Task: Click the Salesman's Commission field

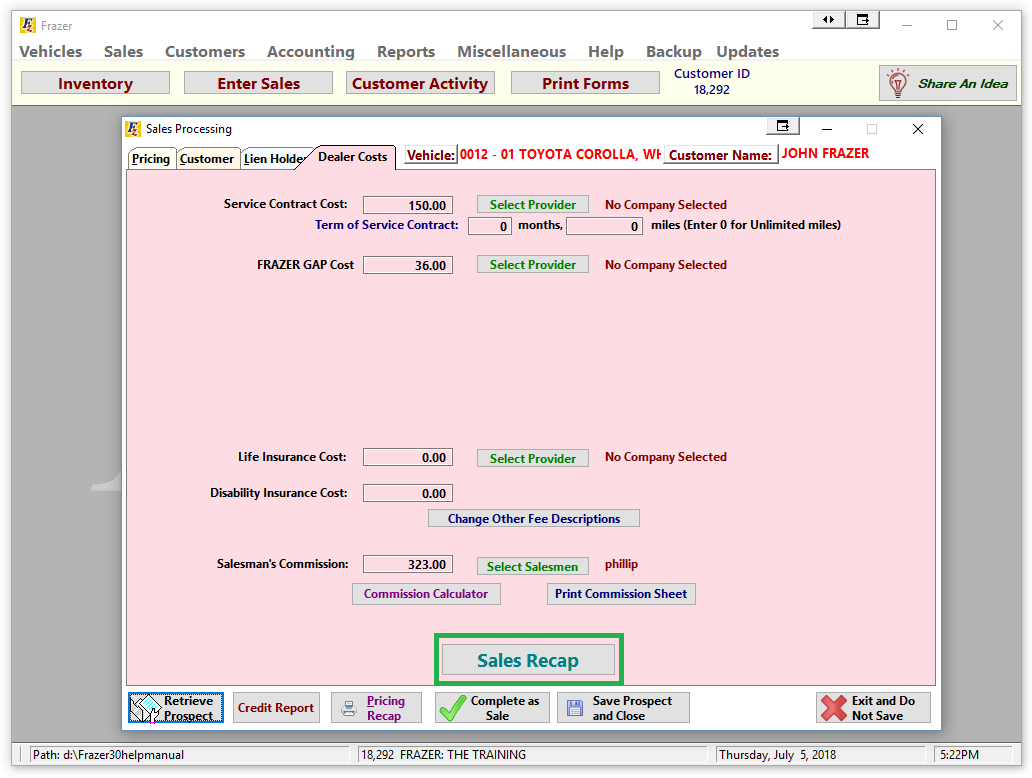Action: click(x=407, y=564)
